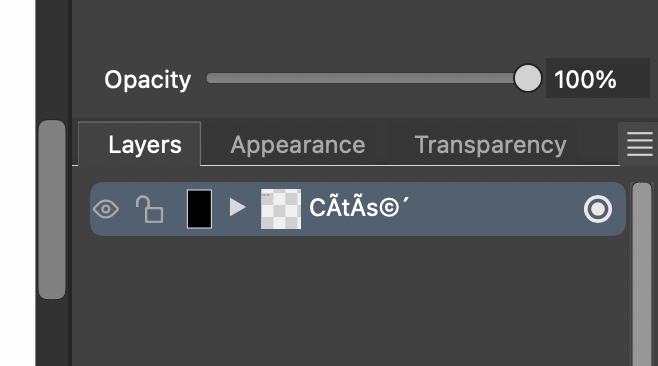Click the Opacity slider track middle
658x366 pixels.
(361, 78)
